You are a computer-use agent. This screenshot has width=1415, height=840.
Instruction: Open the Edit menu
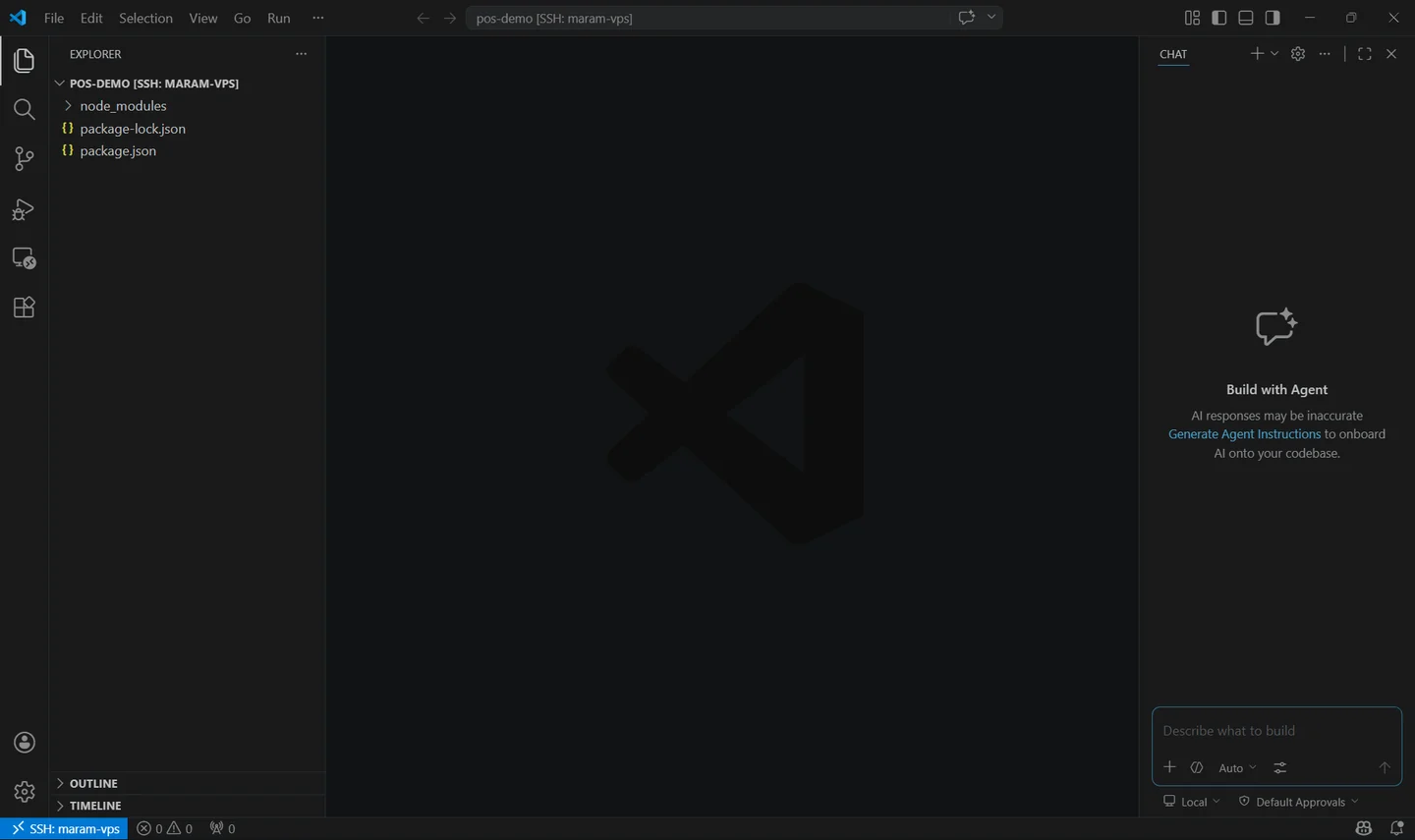pyautogui.click(x=91, y=18)
